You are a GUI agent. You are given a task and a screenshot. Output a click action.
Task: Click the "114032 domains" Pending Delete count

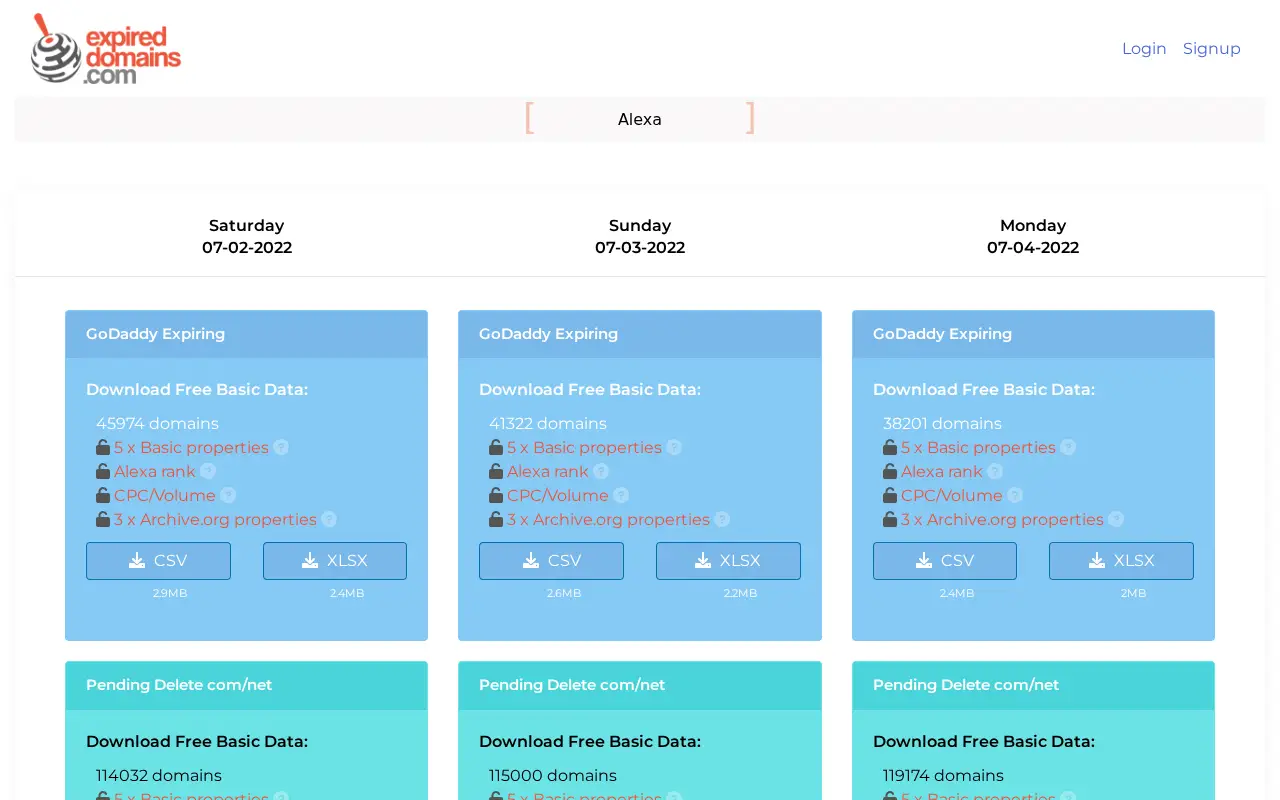[159, 775]
